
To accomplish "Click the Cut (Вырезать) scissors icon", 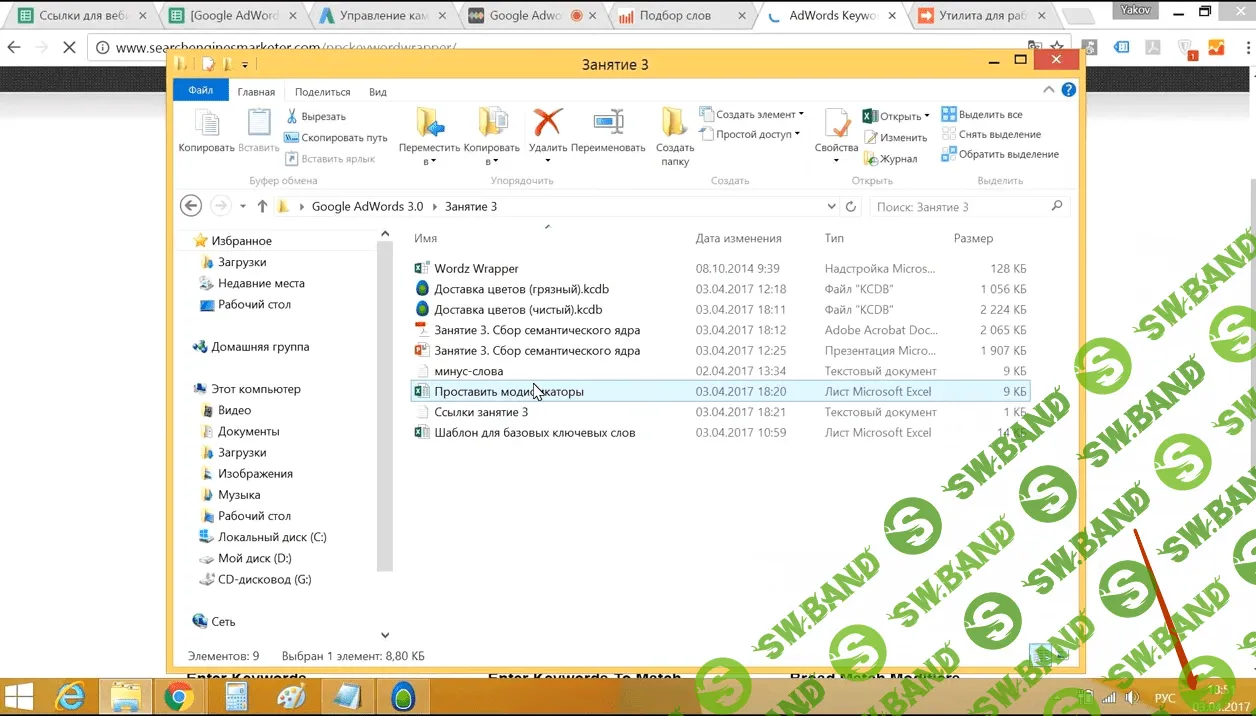I will pyautogui.click(x=292, y=117).
